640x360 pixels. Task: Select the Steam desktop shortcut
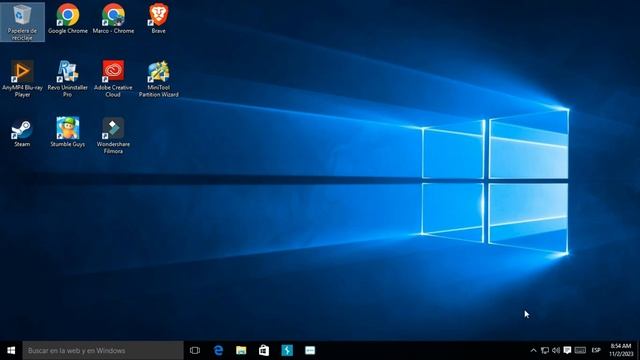(x=22, y=133)
